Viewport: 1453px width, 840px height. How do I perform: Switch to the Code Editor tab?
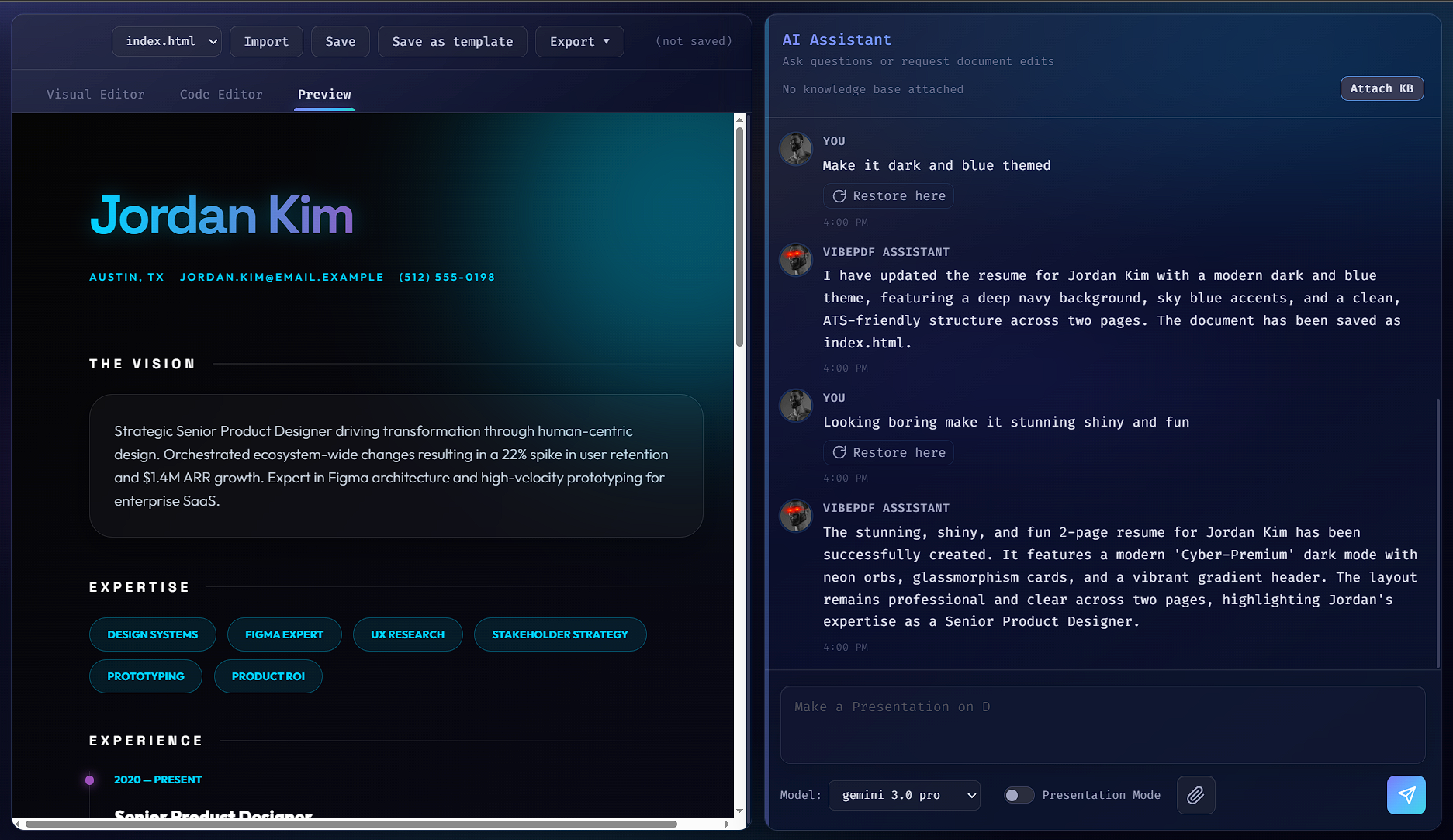tap(221, 94)
